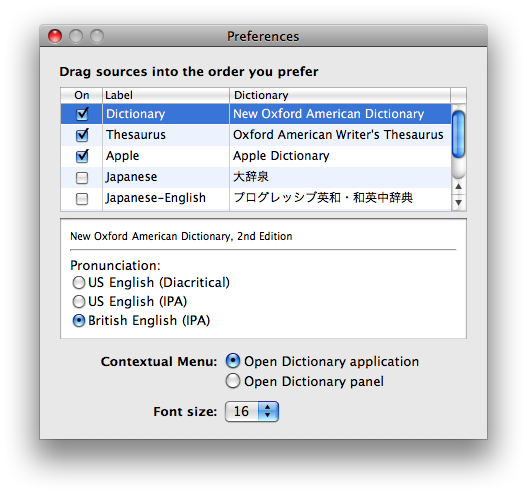Select the Apple Dictionary row
Screen dimensions: 527x494
(256, 156)
